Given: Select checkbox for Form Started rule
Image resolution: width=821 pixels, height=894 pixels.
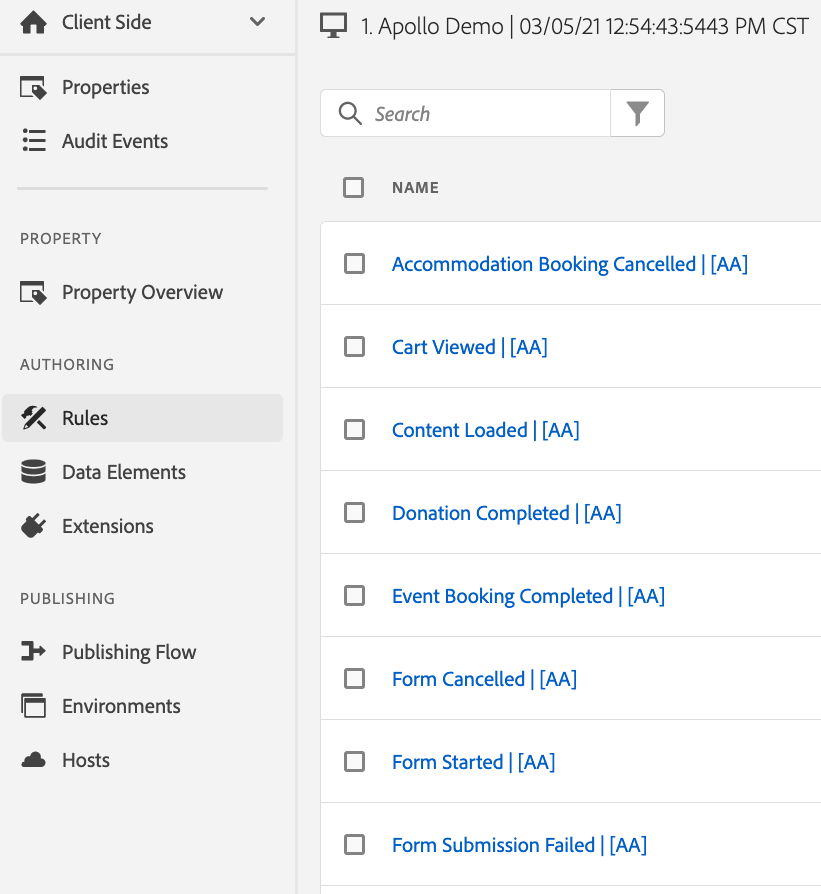Looking at the screenshot, I should click(x=355, y=762).
